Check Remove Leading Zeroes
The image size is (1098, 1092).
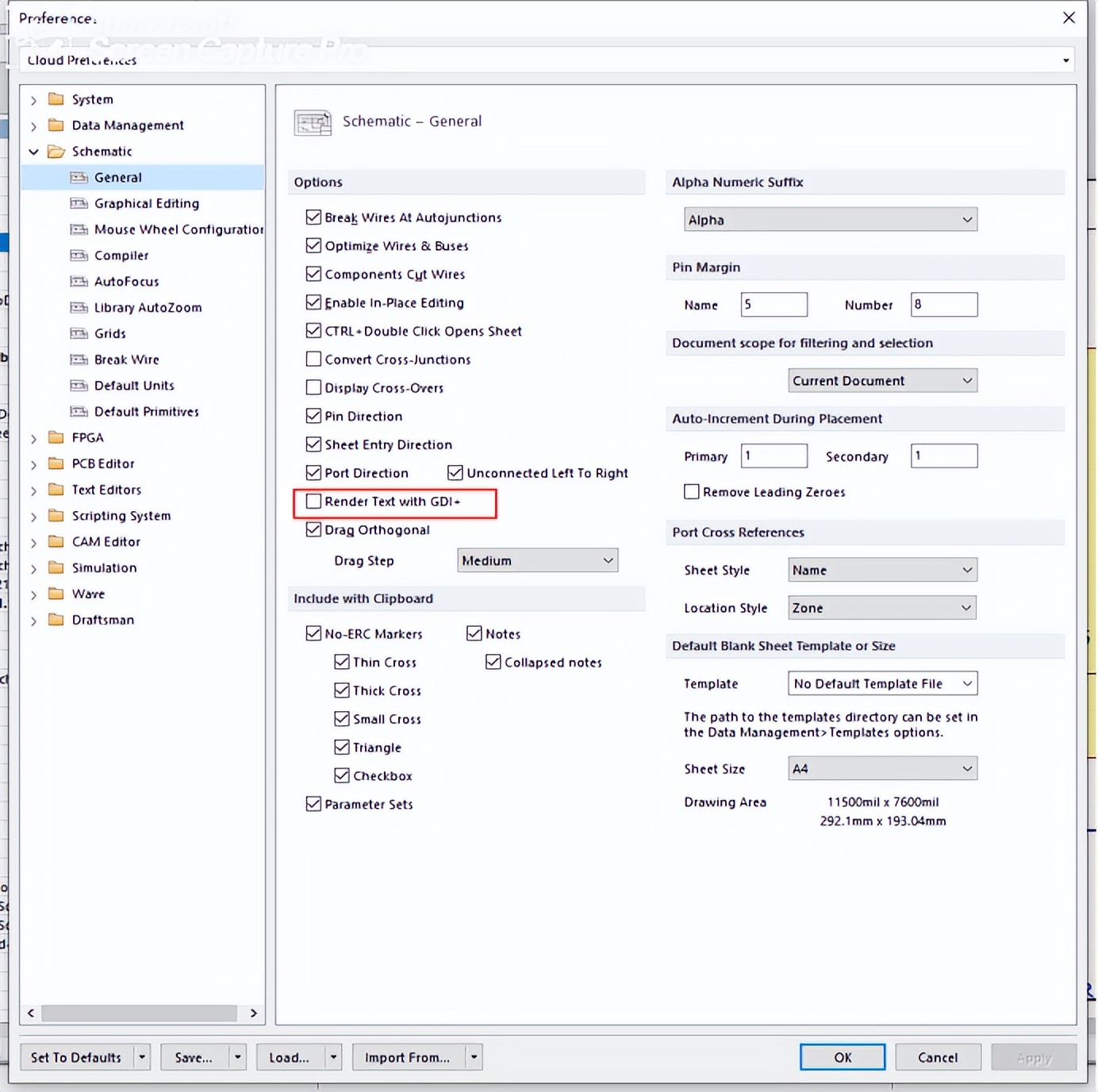click(691, 491)
